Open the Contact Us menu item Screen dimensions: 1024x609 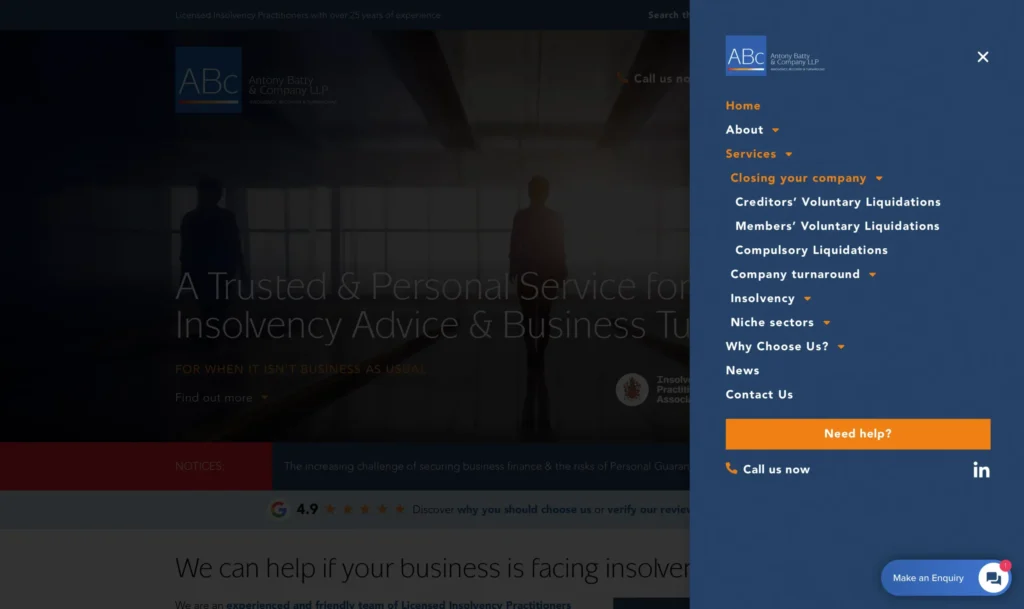point(759,394)
